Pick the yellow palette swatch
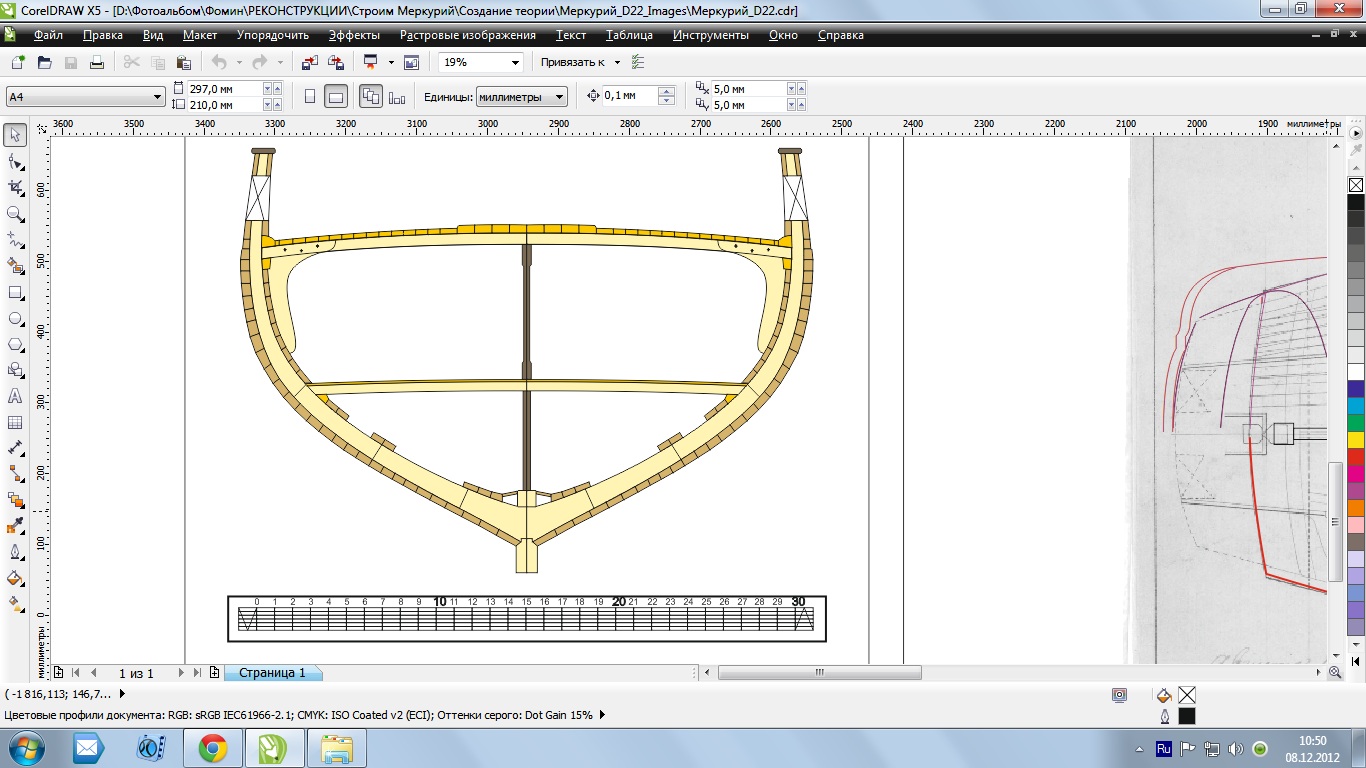 pyautogui.click(x=1356, y=439)
